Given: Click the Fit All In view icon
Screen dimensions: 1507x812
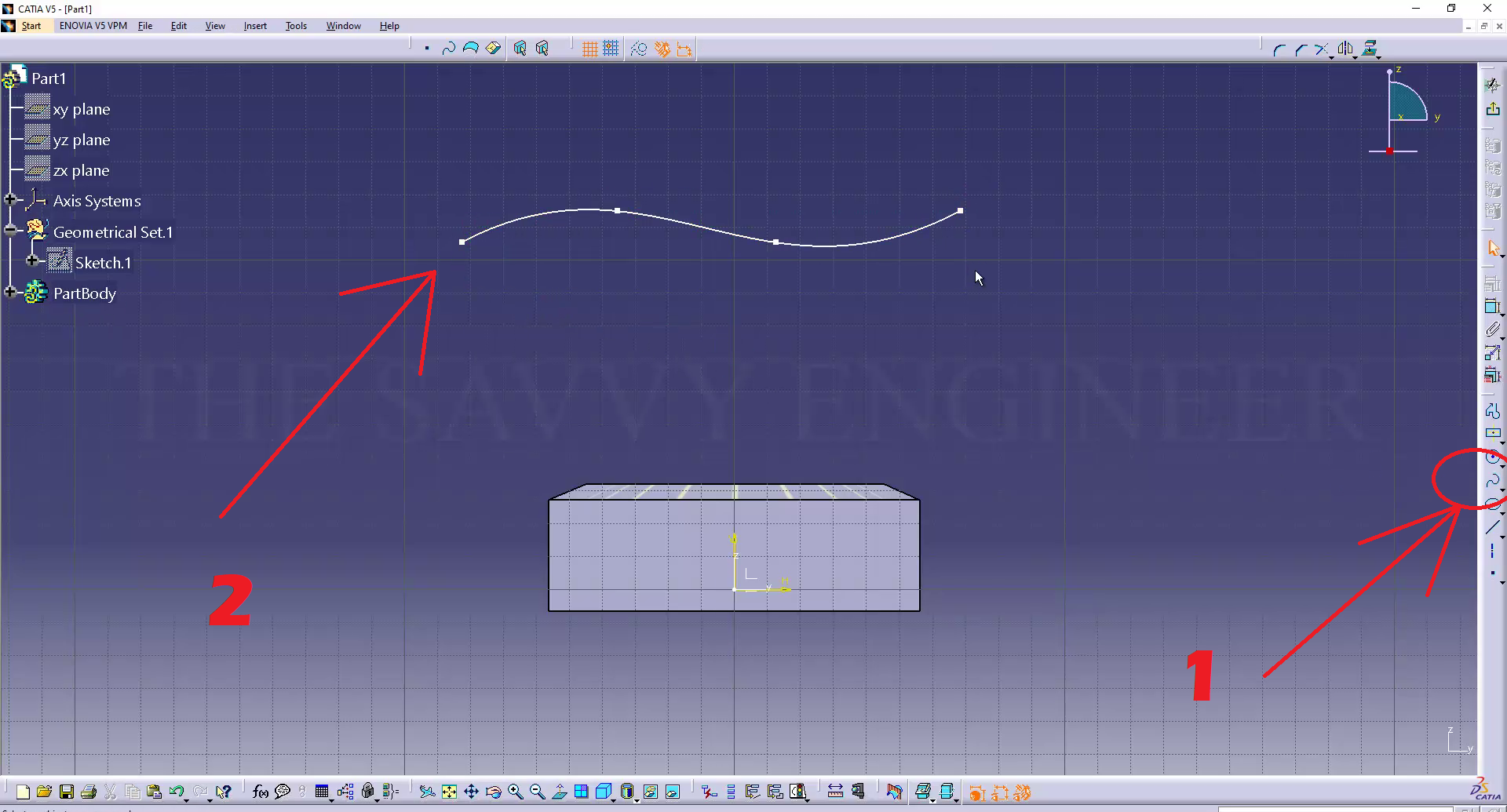Looking at the screenshot, I should (x=449, y=792).
